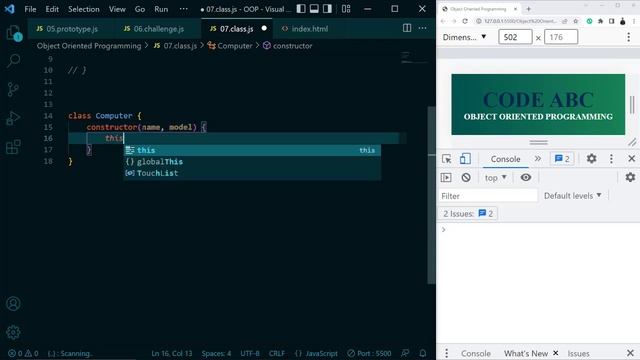Click the width field showing 502
This screenshot has height=360, width=640.
tap(515, 37)
